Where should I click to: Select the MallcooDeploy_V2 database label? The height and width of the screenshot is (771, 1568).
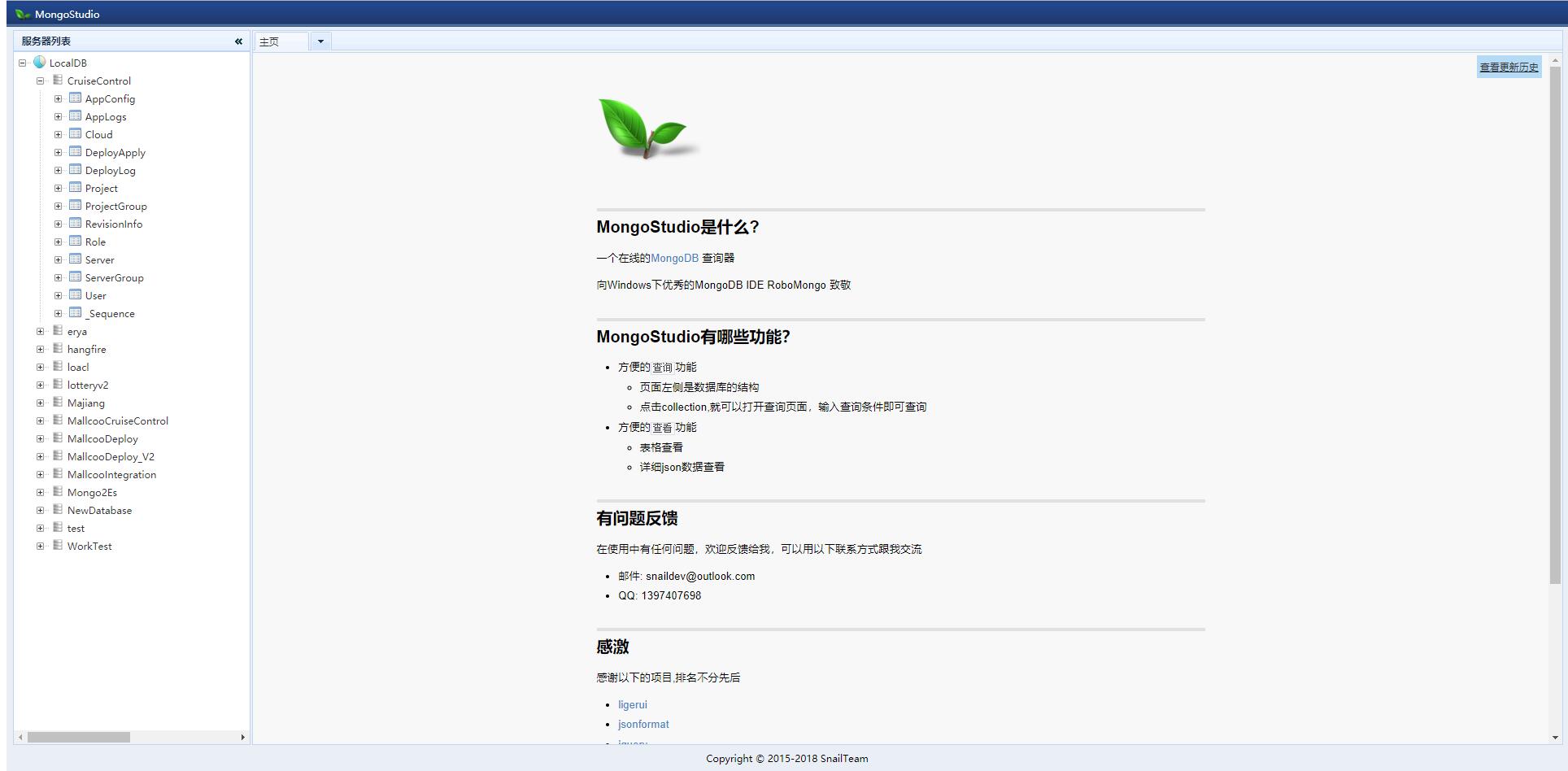[111, 456]
